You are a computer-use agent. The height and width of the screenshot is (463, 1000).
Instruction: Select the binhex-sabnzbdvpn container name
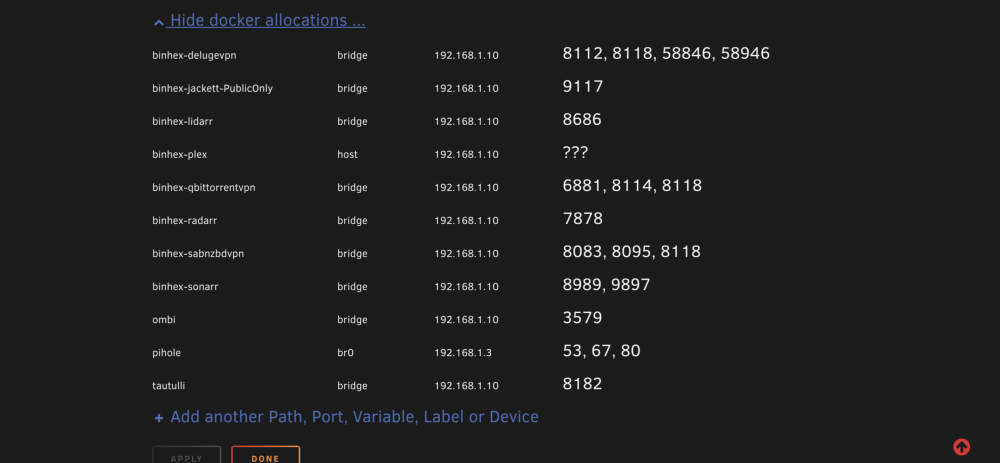click(x=198, y=254)
